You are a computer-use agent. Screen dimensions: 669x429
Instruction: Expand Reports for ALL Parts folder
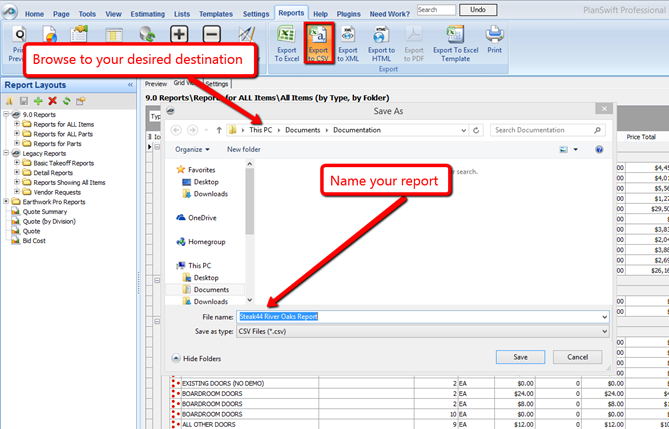click(17, 134)
